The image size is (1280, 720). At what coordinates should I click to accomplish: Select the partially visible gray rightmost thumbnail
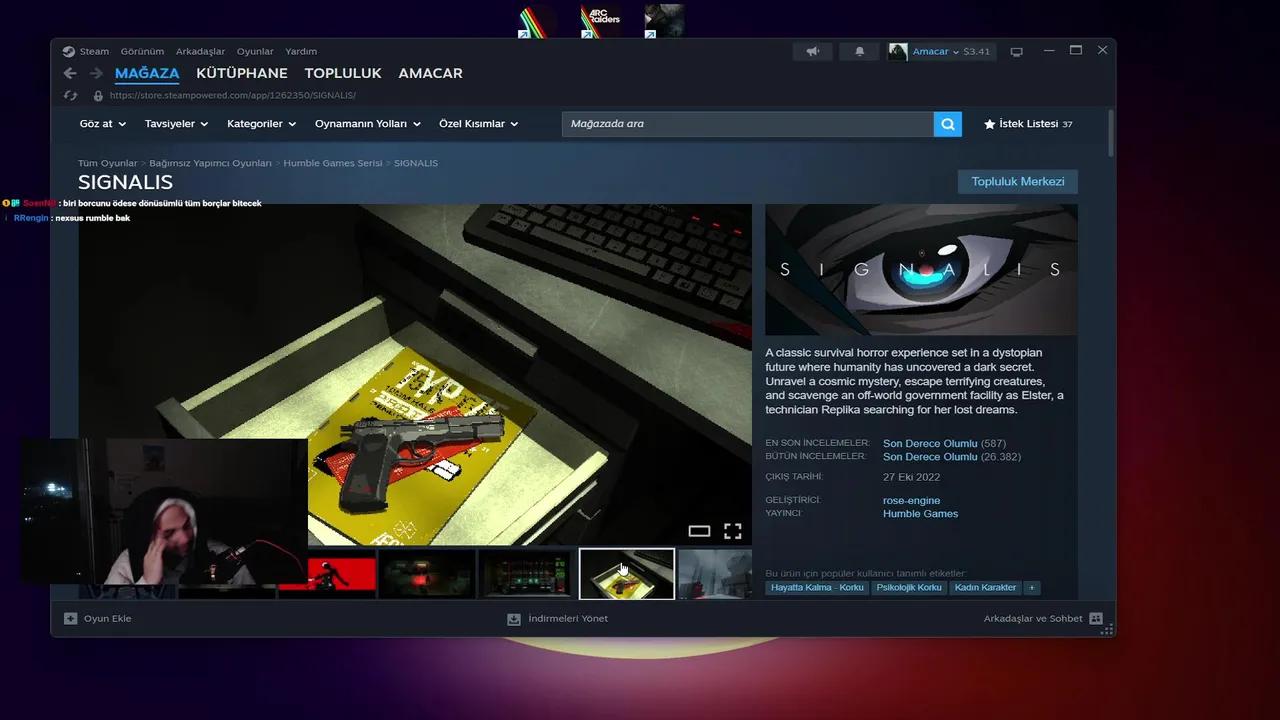[715, 574]
